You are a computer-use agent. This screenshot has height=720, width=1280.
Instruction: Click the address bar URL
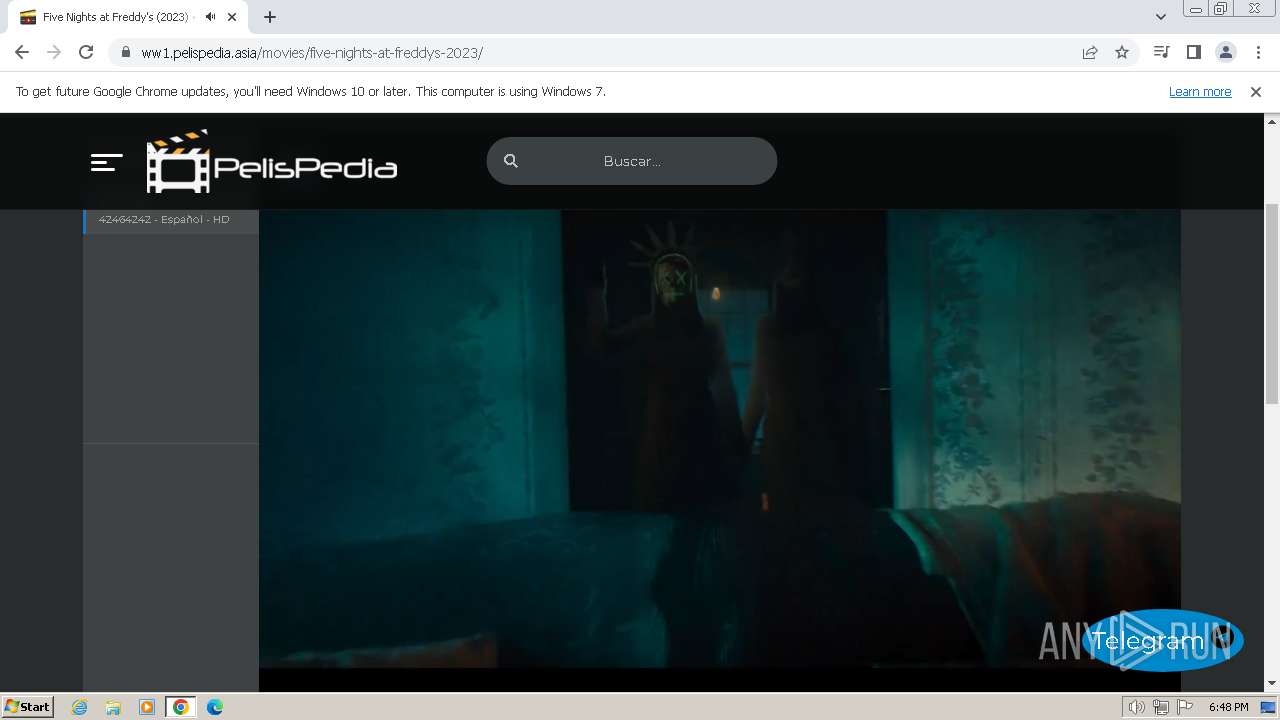(312, 53)
